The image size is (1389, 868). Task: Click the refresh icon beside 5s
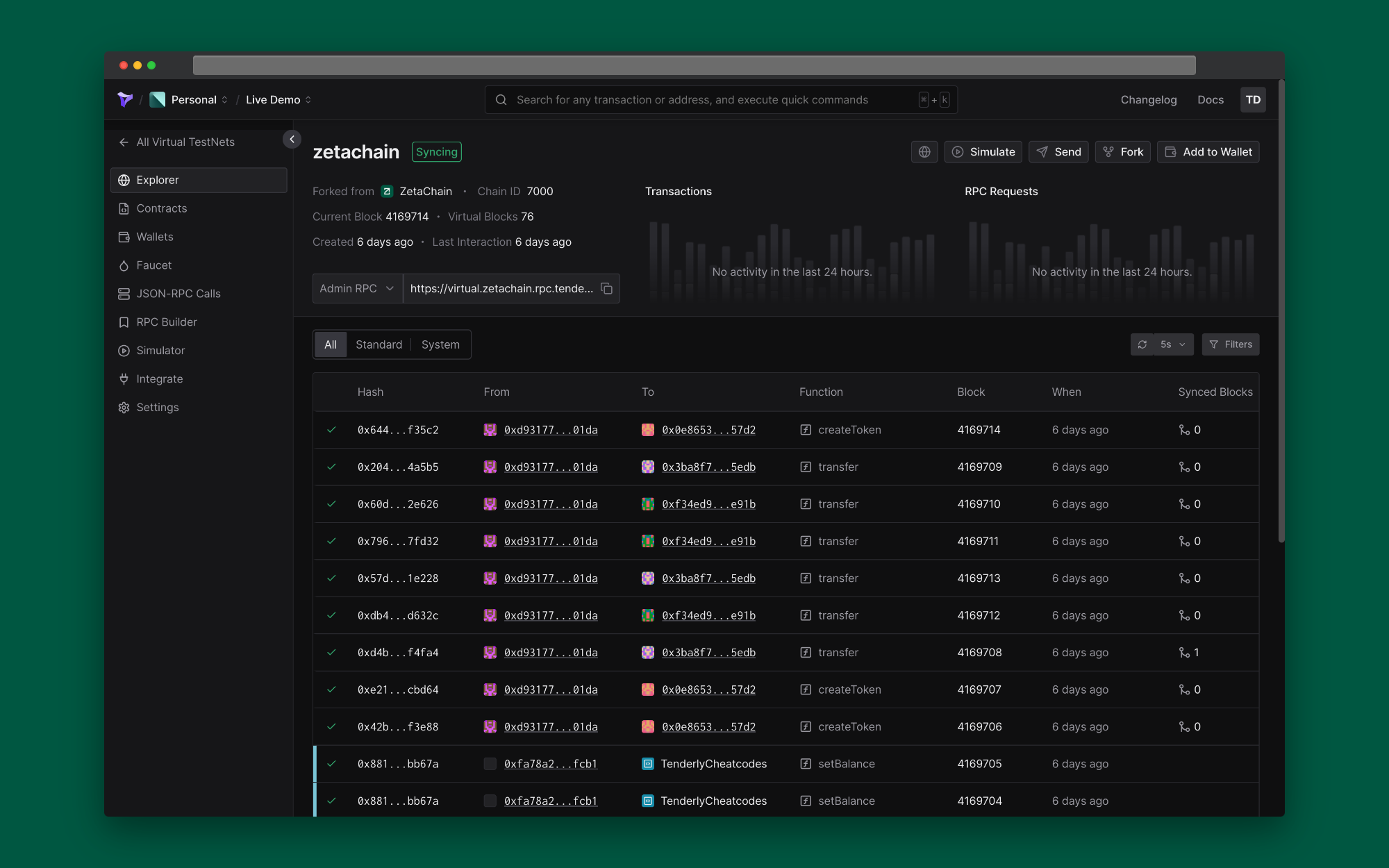[x=1142, y=344]
